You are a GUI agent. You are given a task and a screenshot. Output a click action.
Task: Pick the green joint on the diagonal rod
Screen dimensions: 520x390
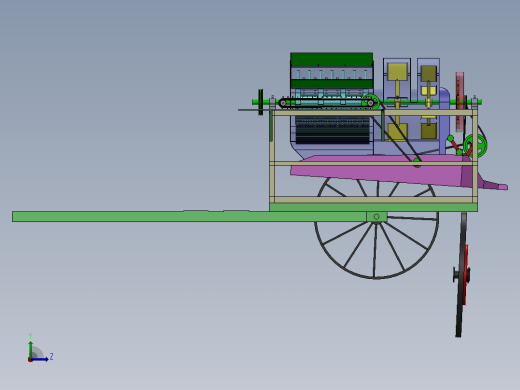417,162
